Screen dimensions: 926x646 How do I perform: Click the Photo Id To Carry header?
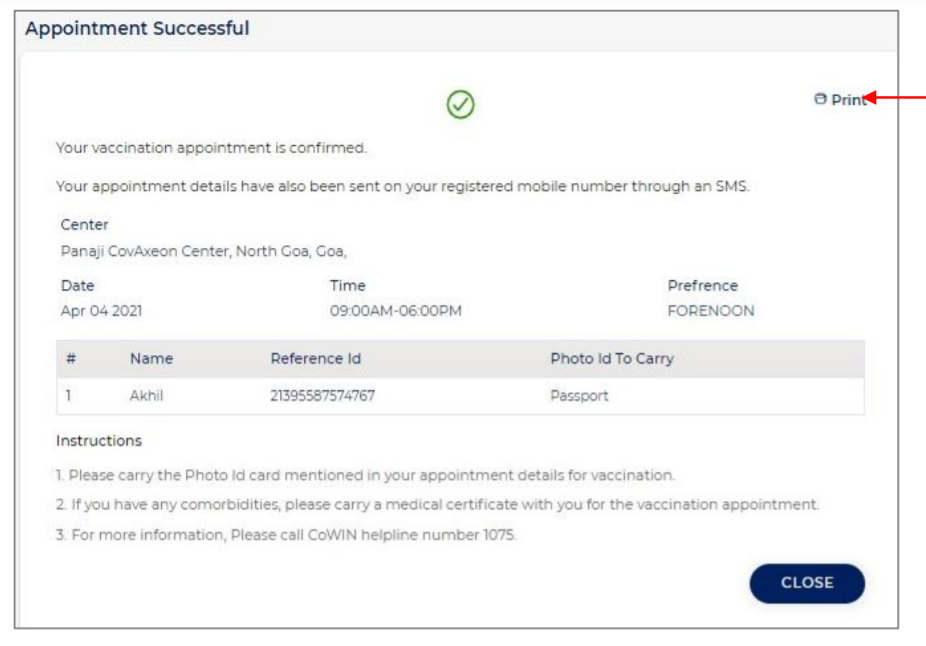611,358
